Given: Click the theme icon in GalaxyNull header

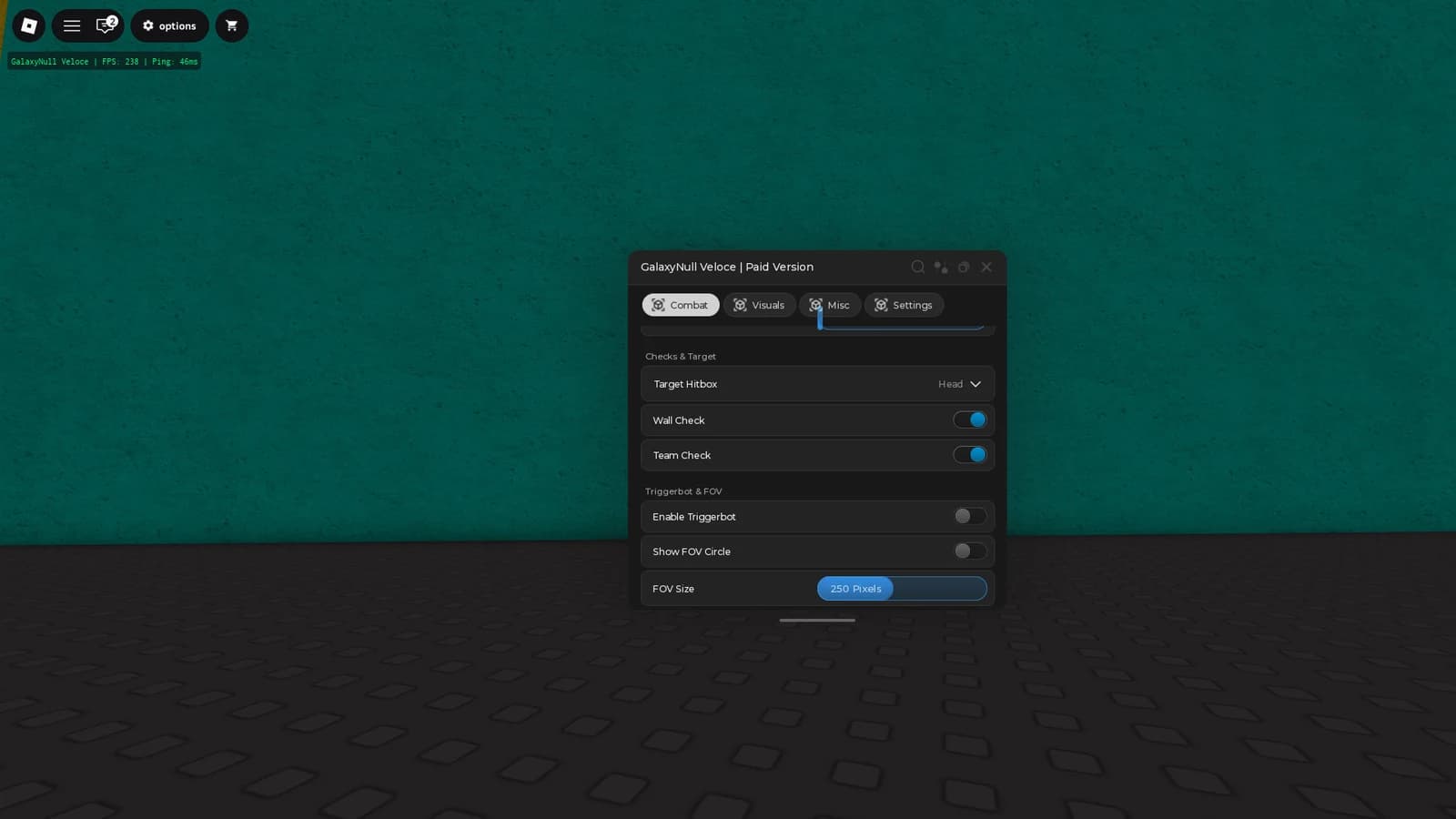Looking at the screenshot, I should click(x=941, y=267).
